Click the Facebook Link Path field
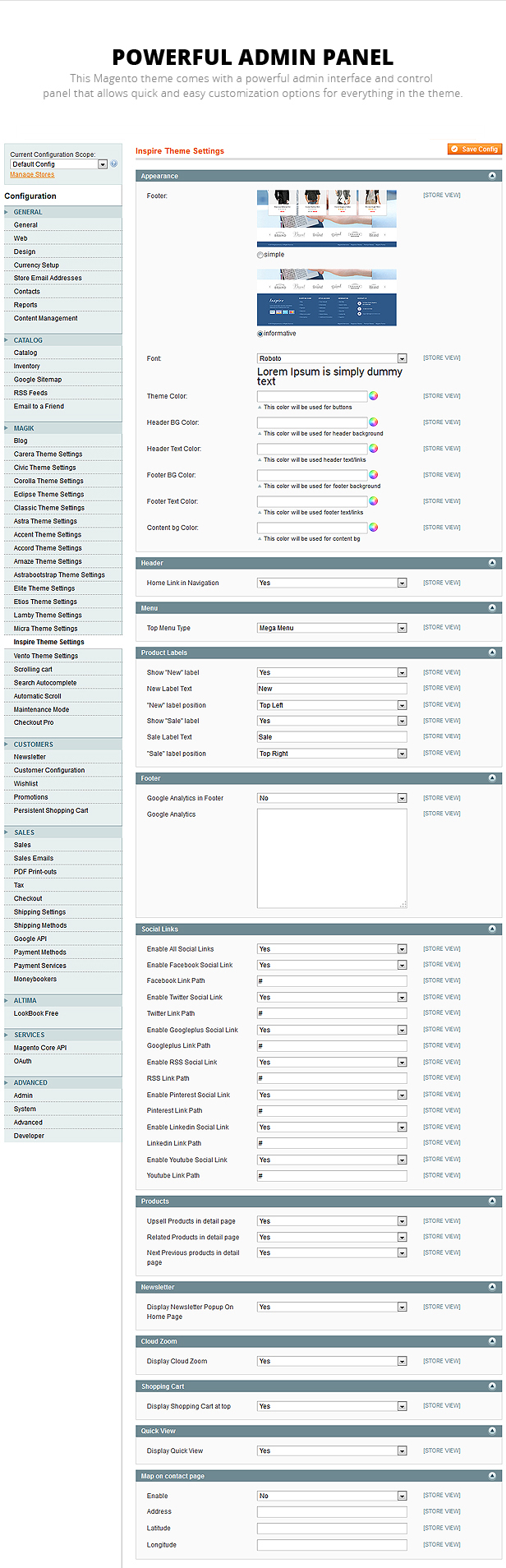The width and height of the screenshot is (506, 1568). point(332,981)
